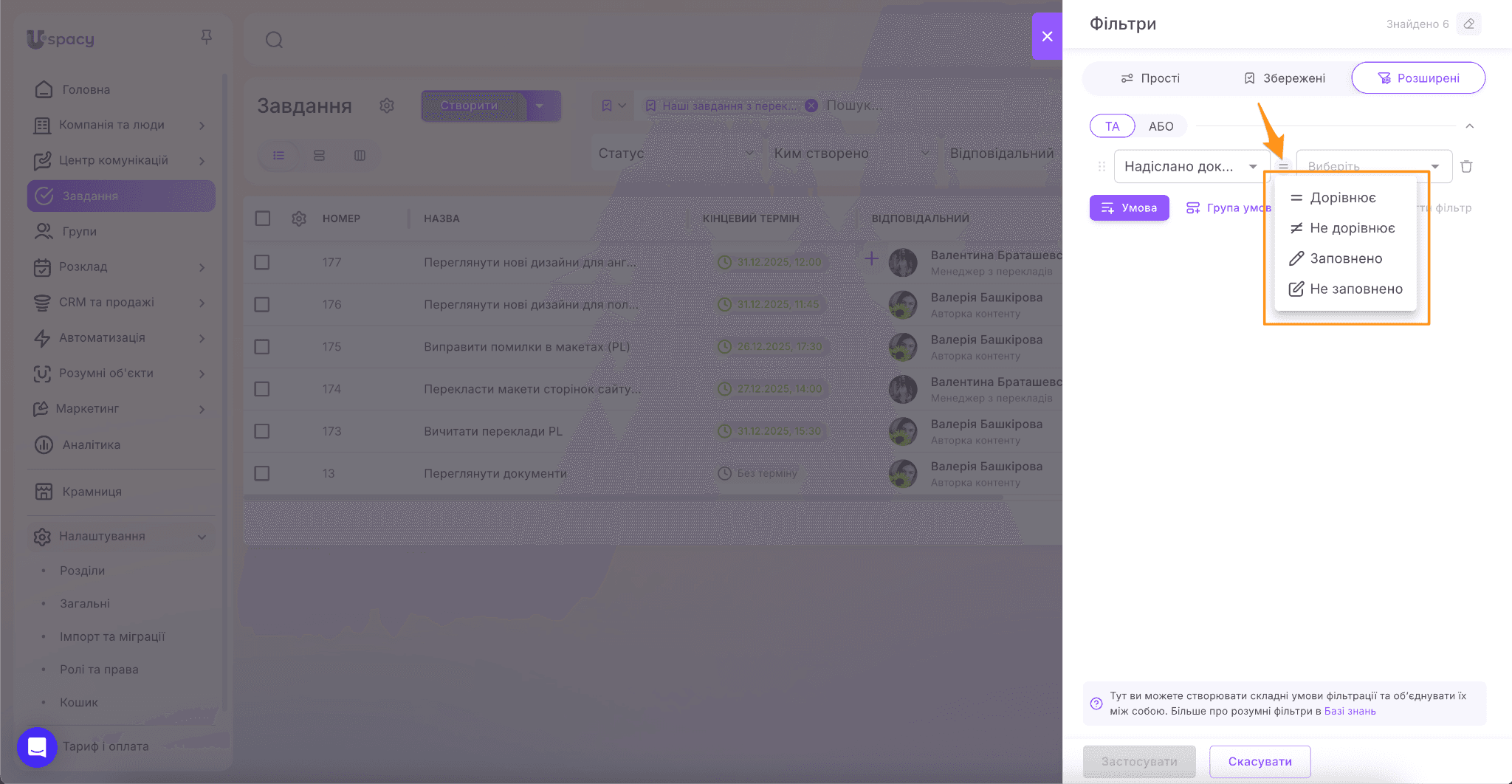Open the Надіслано док... field dropdown

pyautogui.click(x=1192, y=167)
